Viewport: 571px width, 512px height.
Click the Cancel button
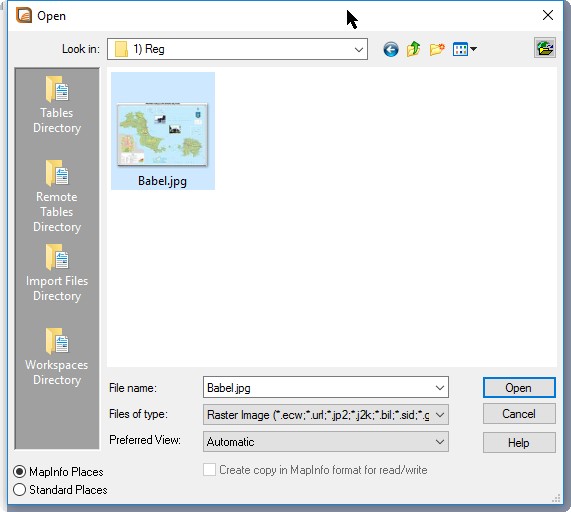coord(519,414)
